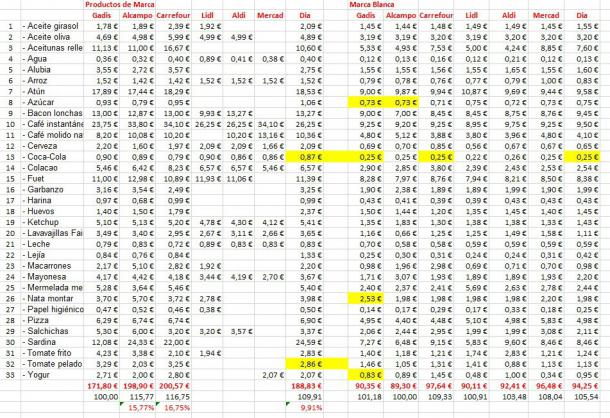Click the Dia header under Productos de Marca
Screen dimensions: 610x418
click(x=305, y=16)
